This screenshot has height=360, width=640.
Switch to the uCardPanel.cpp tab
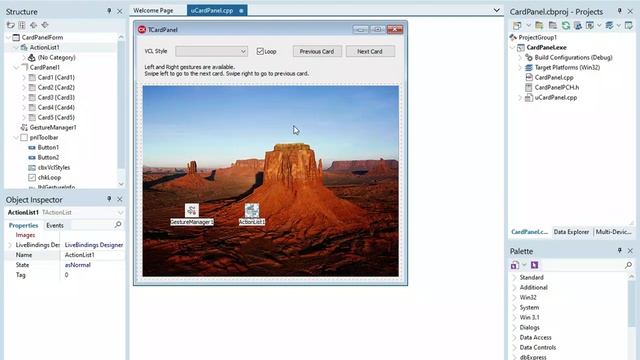[x=217, y=10]
